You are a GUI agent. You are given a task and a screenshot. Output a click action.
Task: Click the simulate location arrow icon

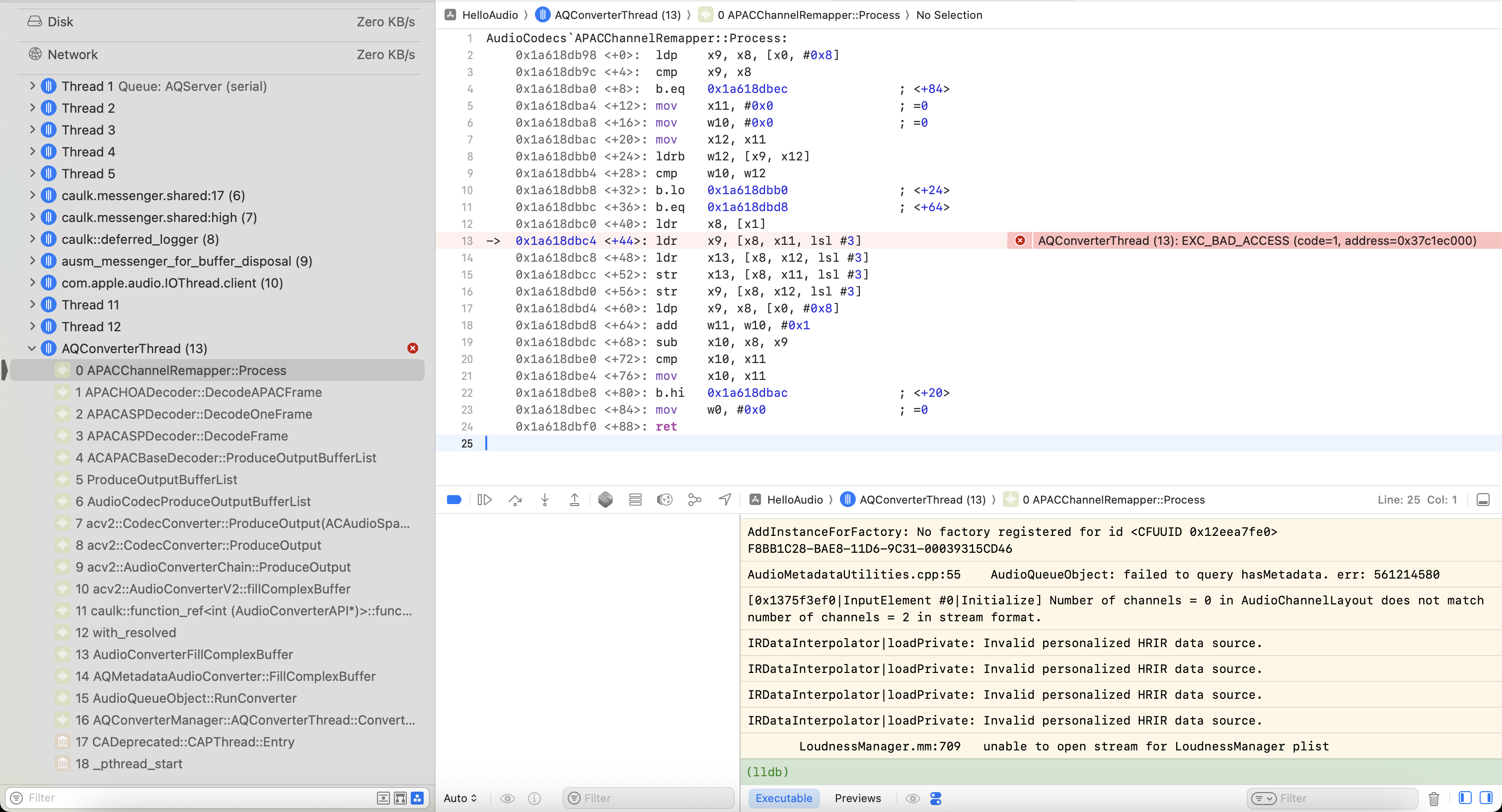tap(725, 500)
